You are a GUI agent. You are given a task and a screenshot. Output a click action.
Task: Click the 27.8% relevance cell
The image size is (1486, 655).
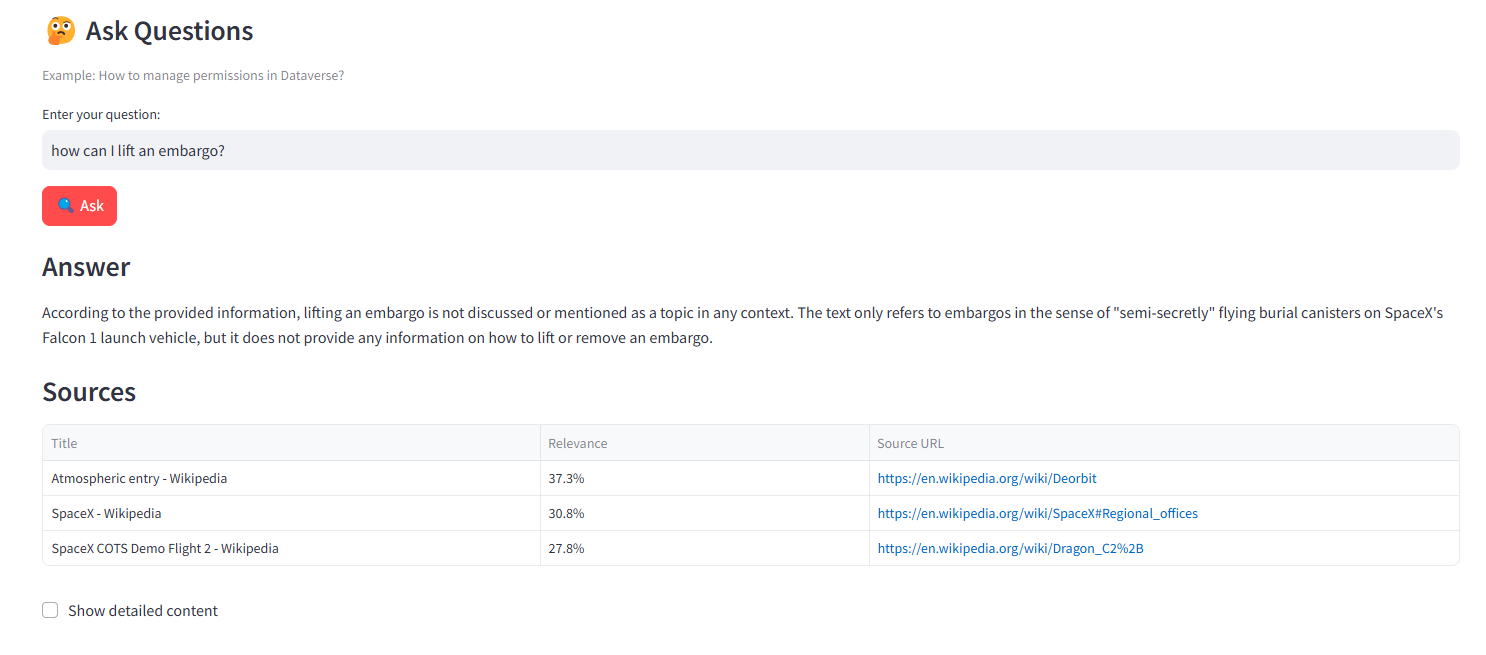pyautogui.click(x=566, y=549)
